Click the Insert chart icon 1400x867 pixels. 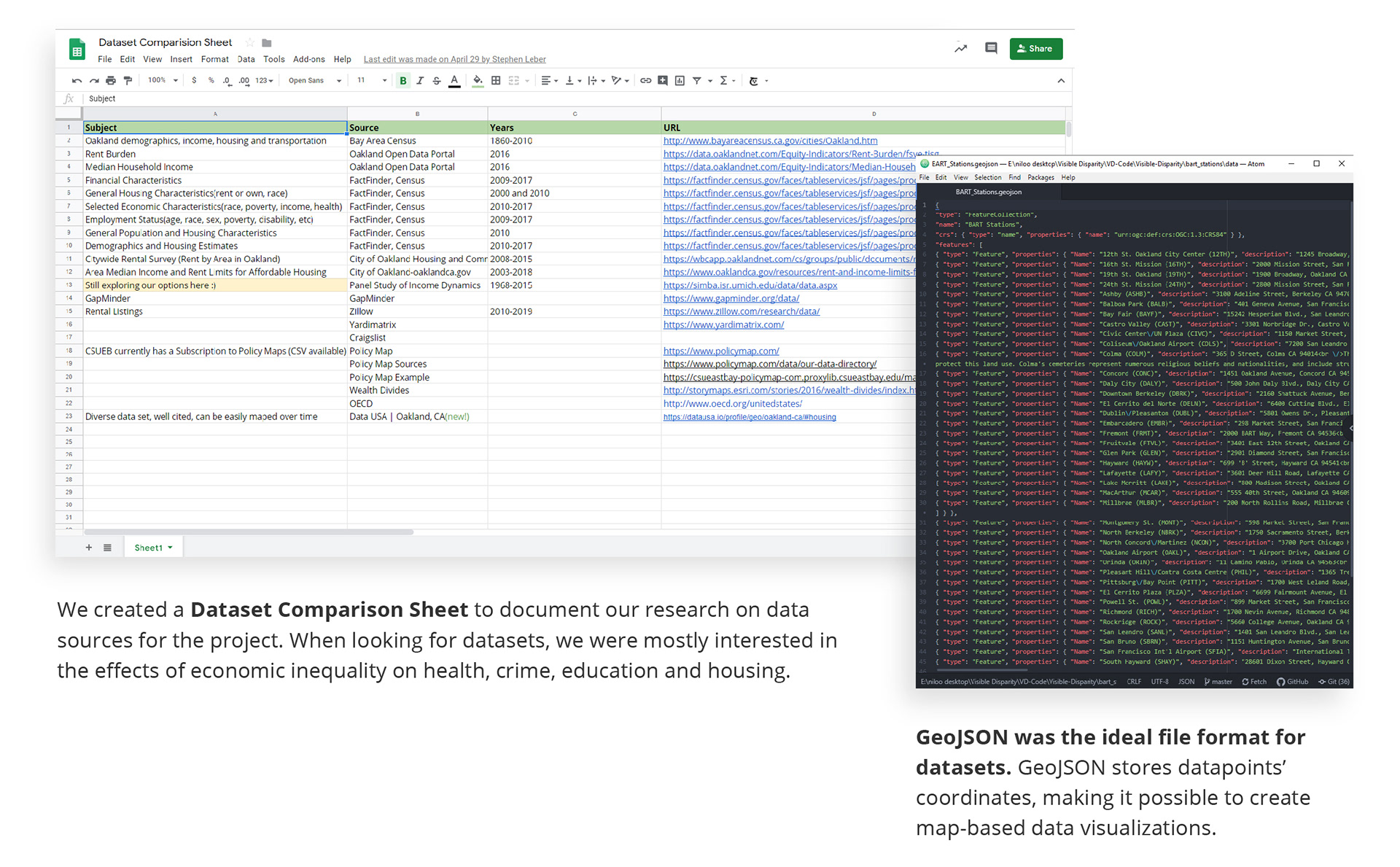pyautogui.click(x=680, y=81)
